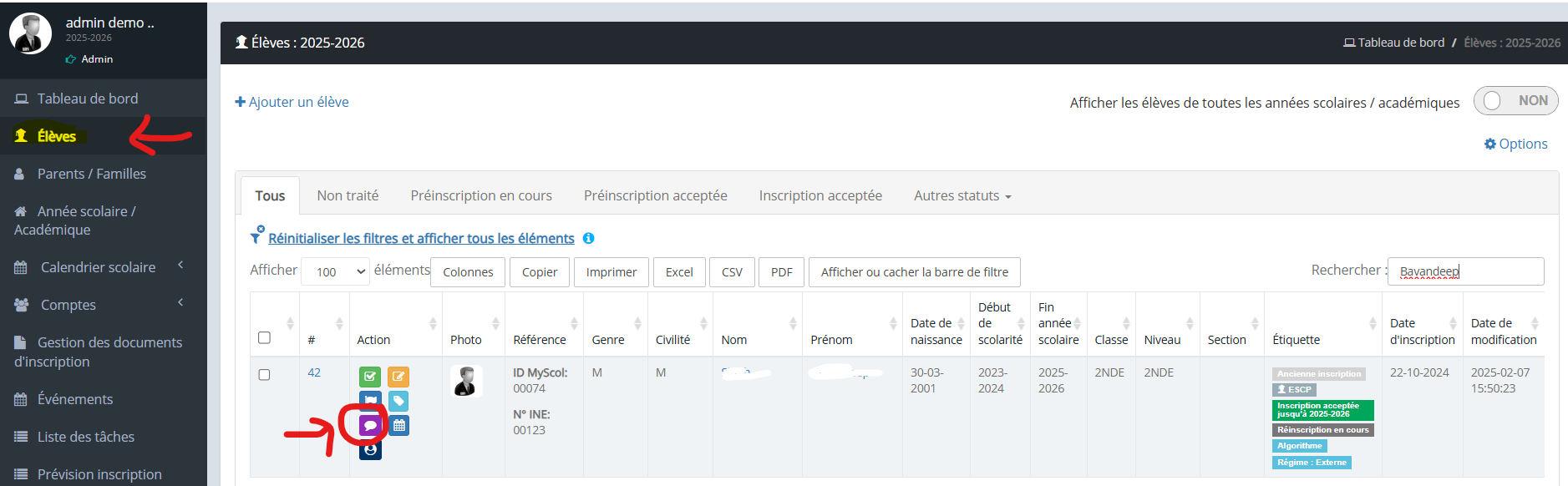Click the blue flag action icon

(370, 401)
